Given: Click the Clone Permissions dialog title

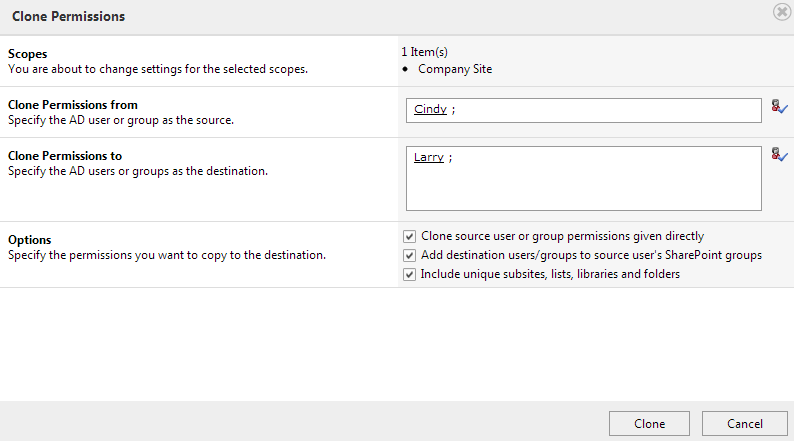Looking at the screenshot, I should 68,16.
